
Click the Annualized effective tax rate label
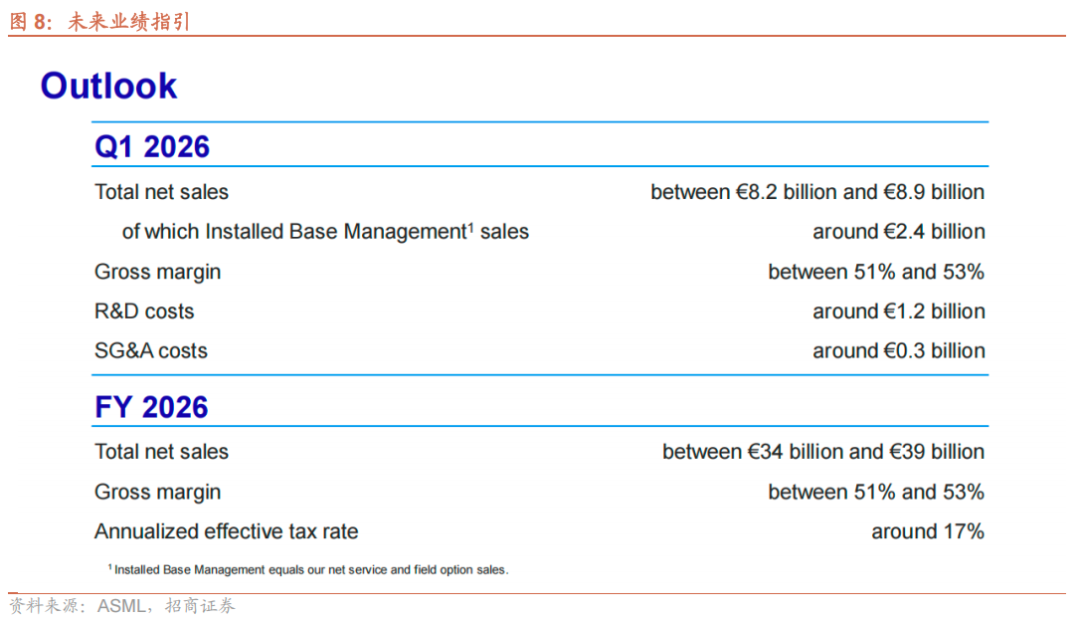click(x=226, y=532)
